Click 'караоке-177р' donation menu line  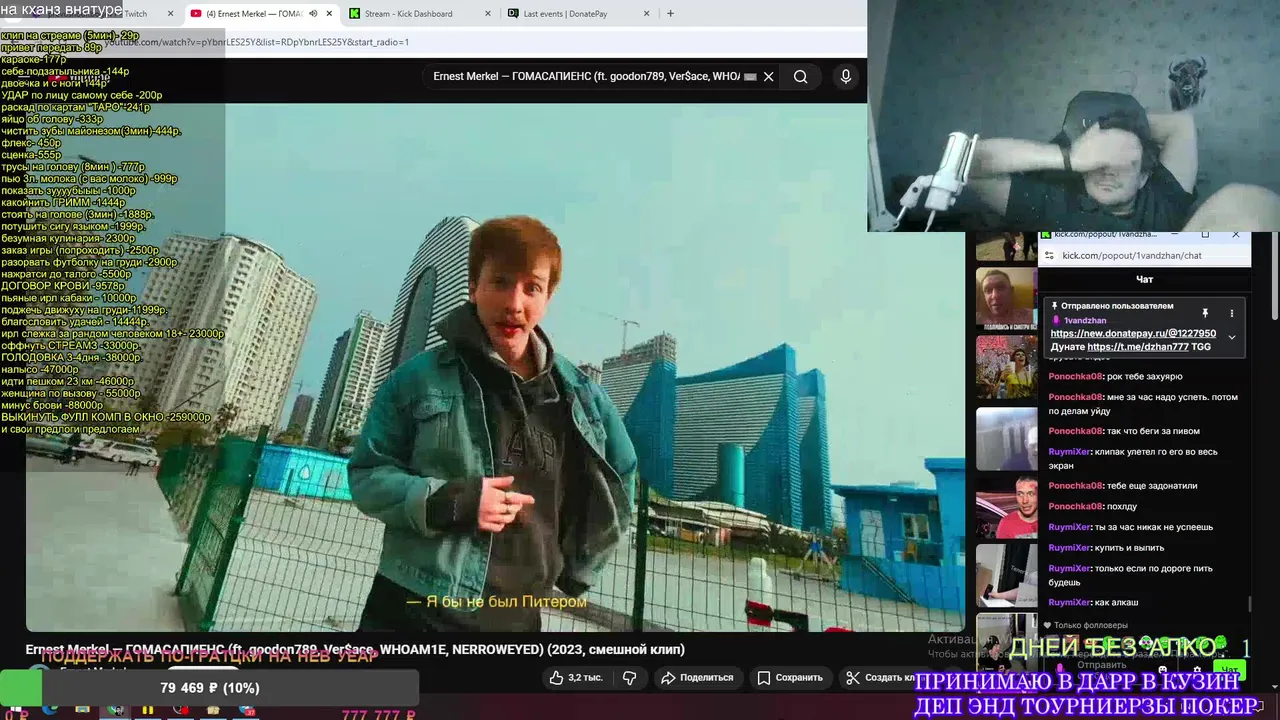(x=34, y=60)
